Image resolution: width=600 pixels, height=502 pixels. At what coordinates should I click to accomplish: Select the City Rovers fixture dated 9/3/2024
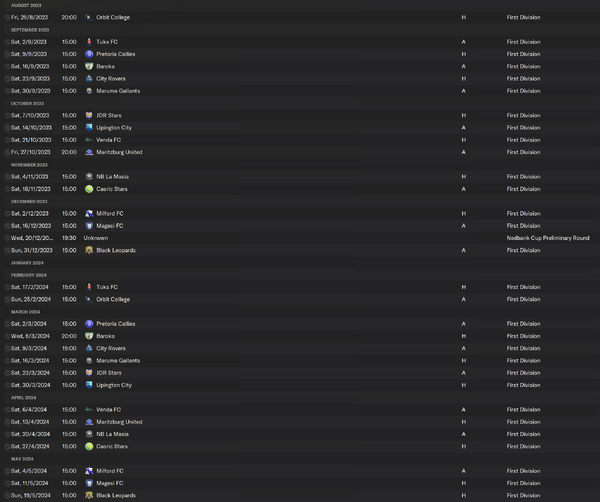pyautogui.click(x=111, y=348)
